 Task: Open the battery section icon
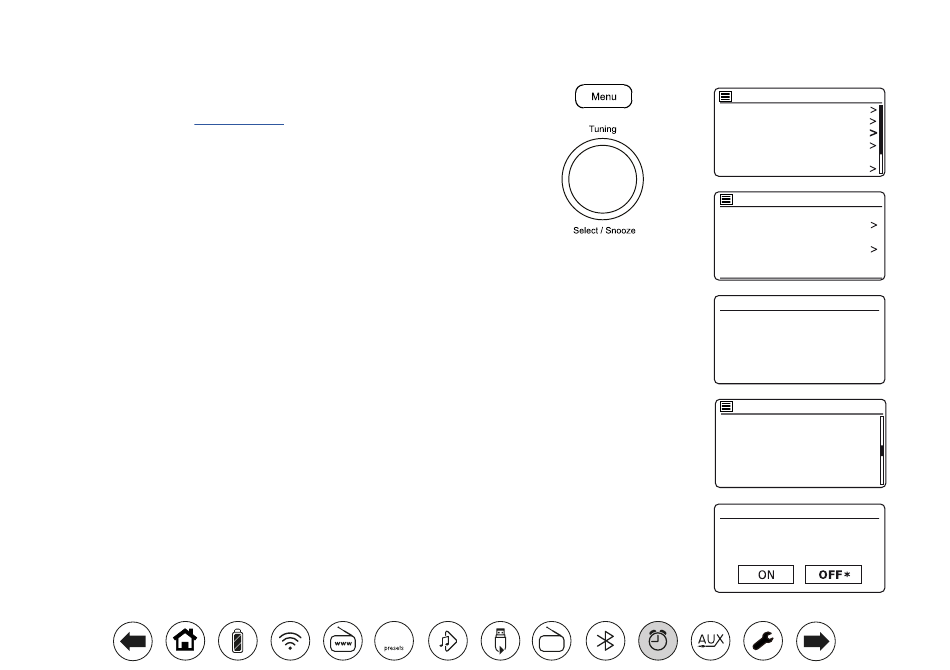[x=238, y=641]
